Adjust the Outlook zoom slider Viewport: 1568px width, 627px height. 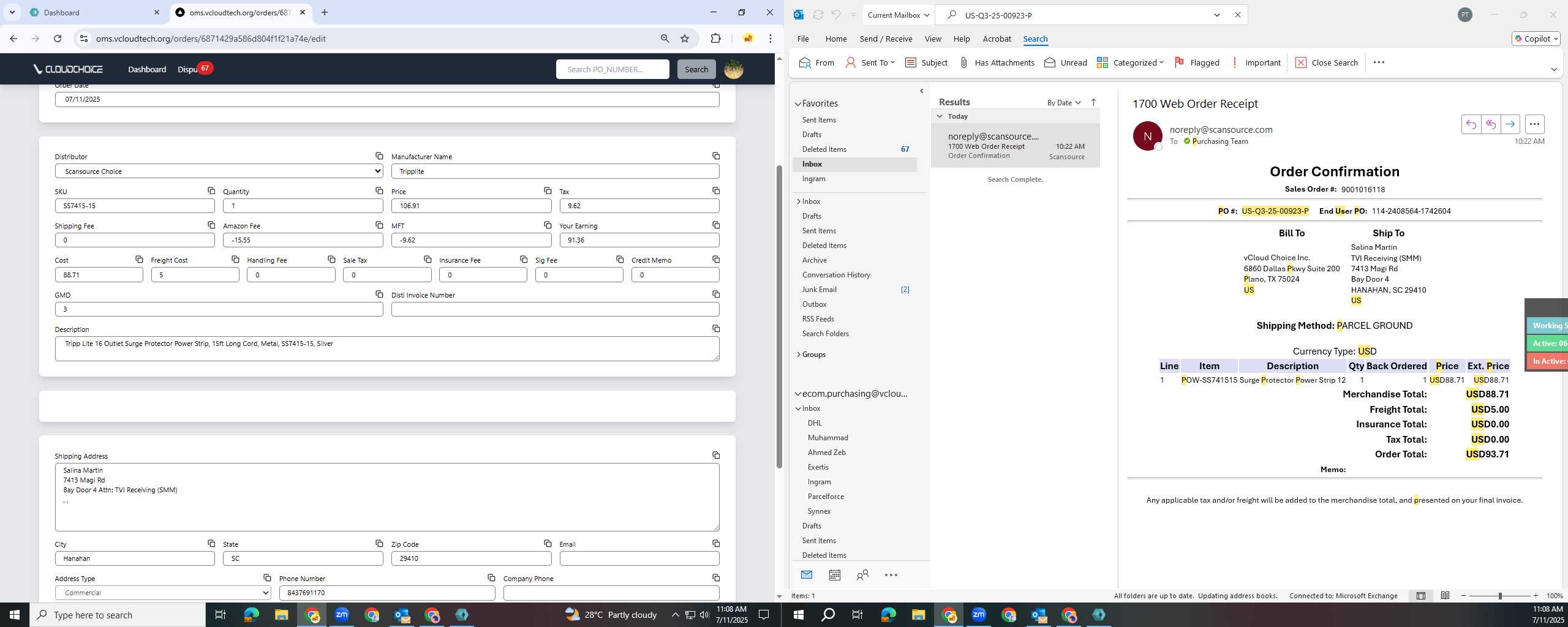(x=1500, y=596)
